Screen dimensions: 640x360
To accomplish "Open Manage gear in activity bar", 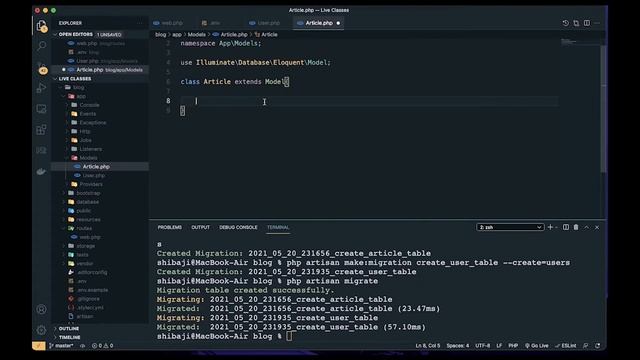I will coord(41,329).
